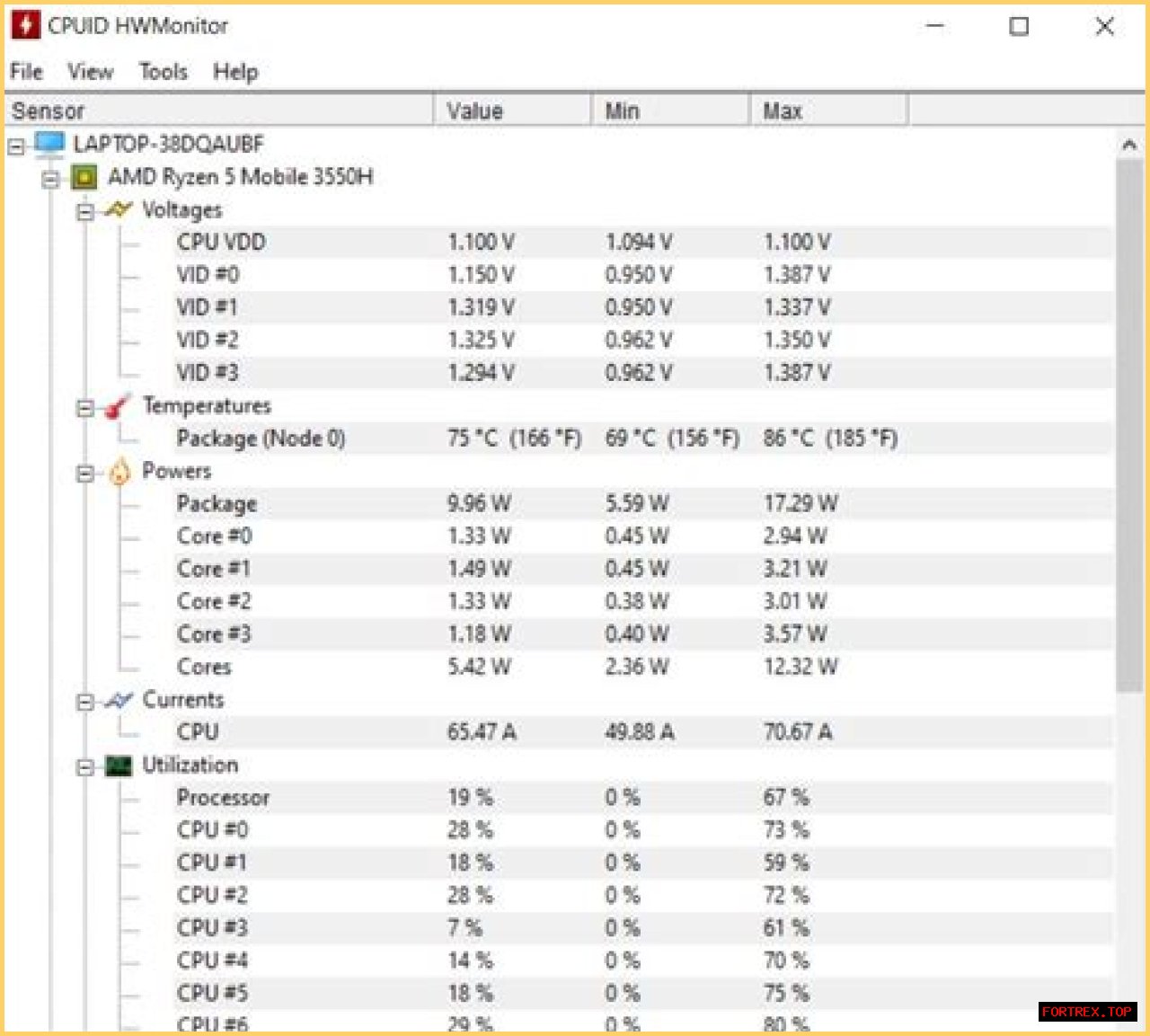Click the Max column header
Viewport: 1150px width, 1036px height.
[827, 111]
